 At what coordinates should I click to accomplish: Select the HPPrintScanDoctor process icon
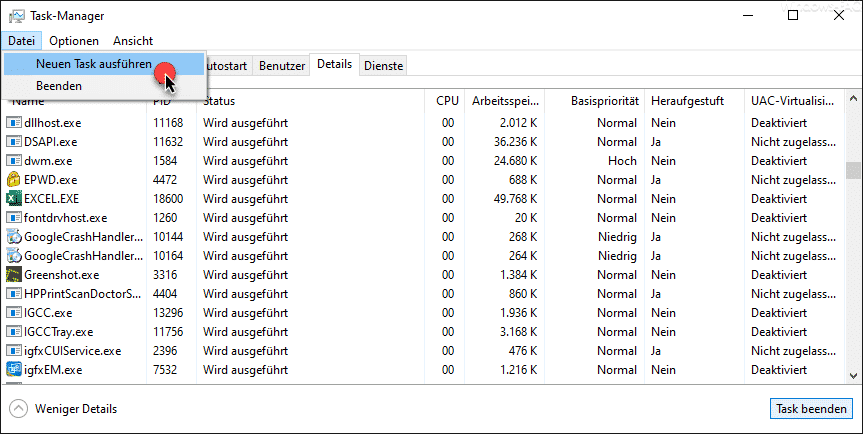(14, 294)
